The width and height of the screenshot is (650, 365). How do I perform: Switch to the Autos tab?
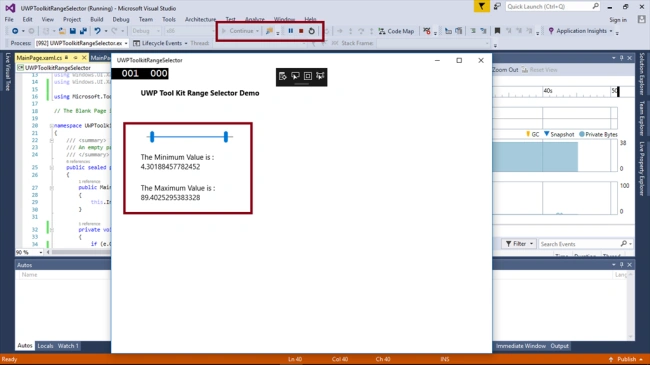[x=24, y=346]
